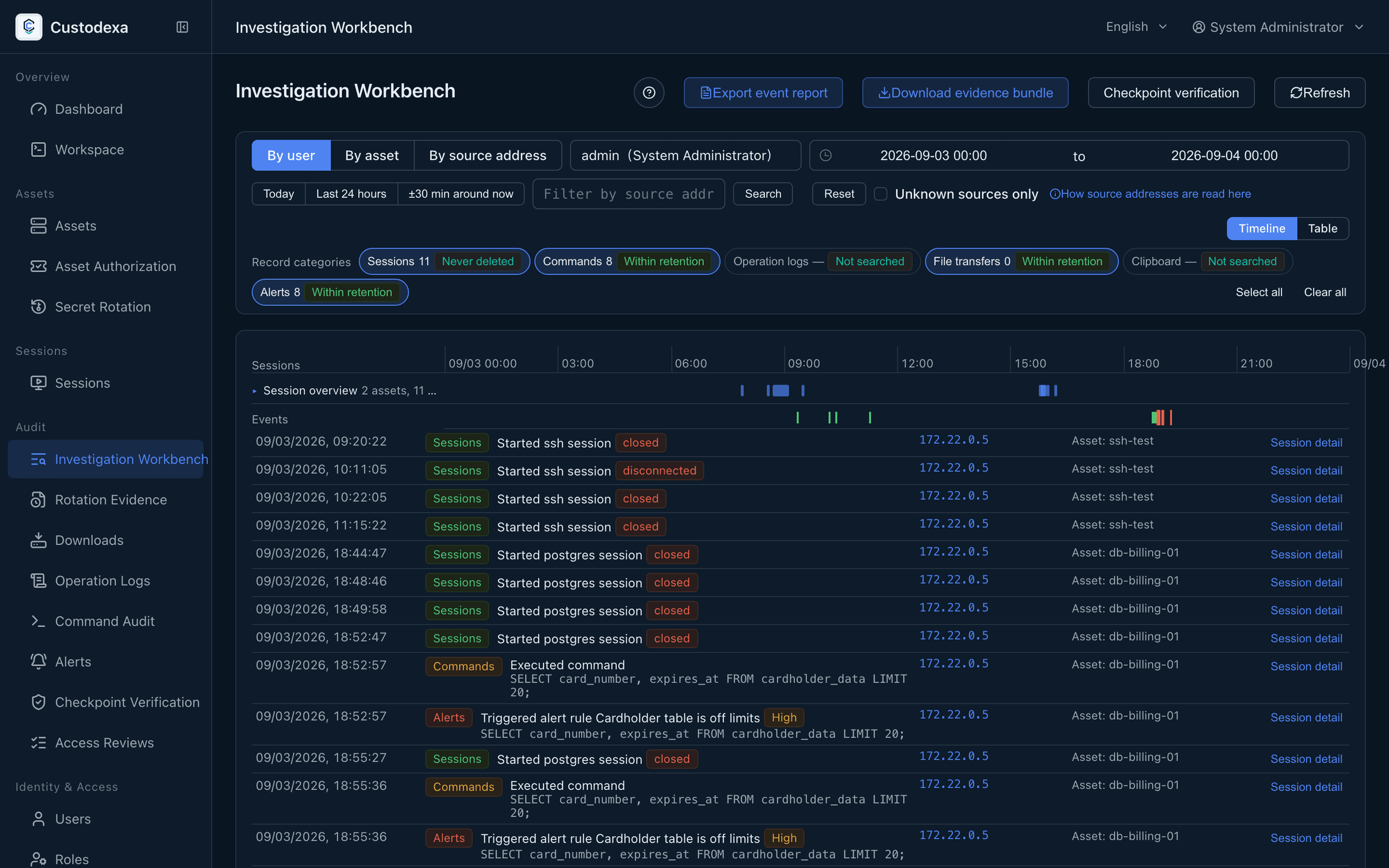Open the English language dropdown
This screenshot has height=868, width=1389.
pos(1136,27)
